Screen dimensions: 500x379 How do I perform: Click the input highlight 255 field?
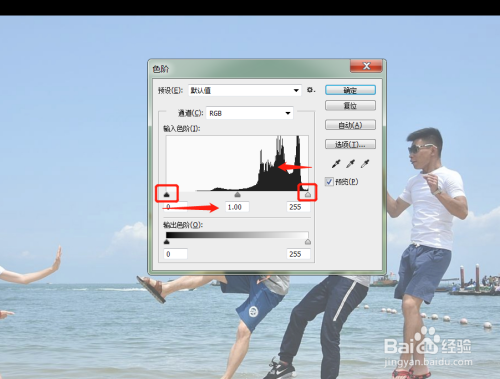tap(299, 207)
